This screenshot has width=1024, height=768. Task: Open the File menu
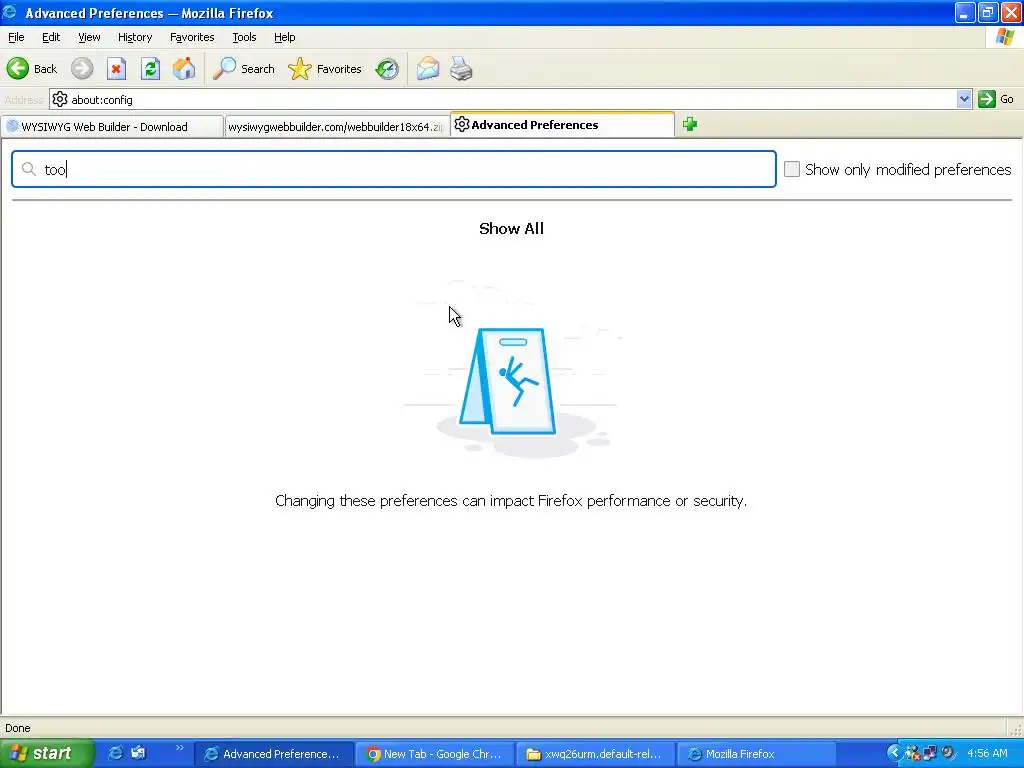[x=16, y=37]
